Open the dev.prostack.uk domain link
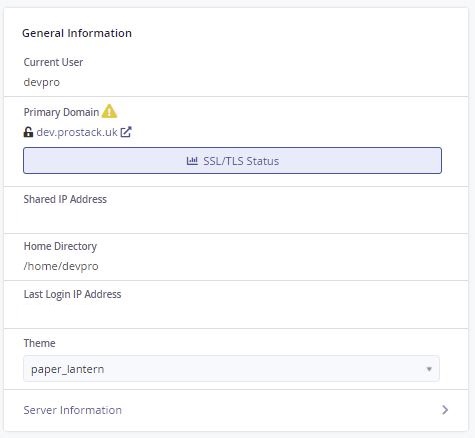 [x=77, y=132]
